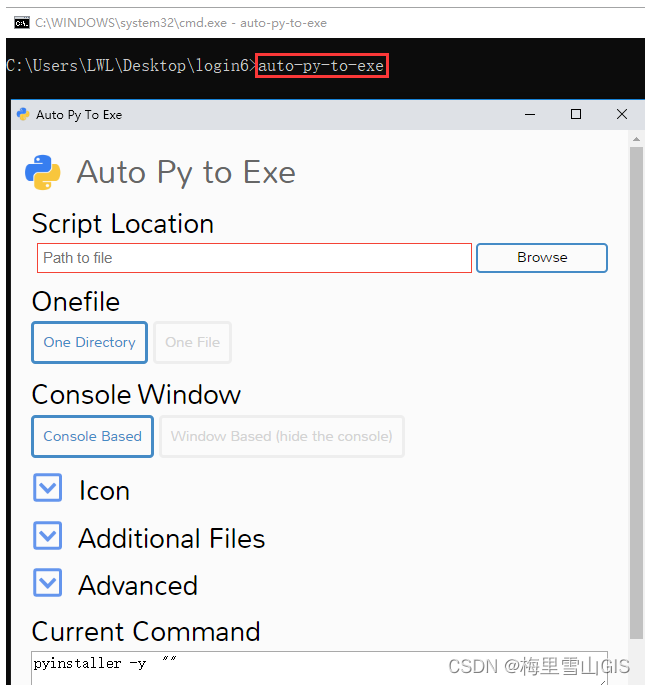Expand the Additional Files section chevron

(48, 535)
